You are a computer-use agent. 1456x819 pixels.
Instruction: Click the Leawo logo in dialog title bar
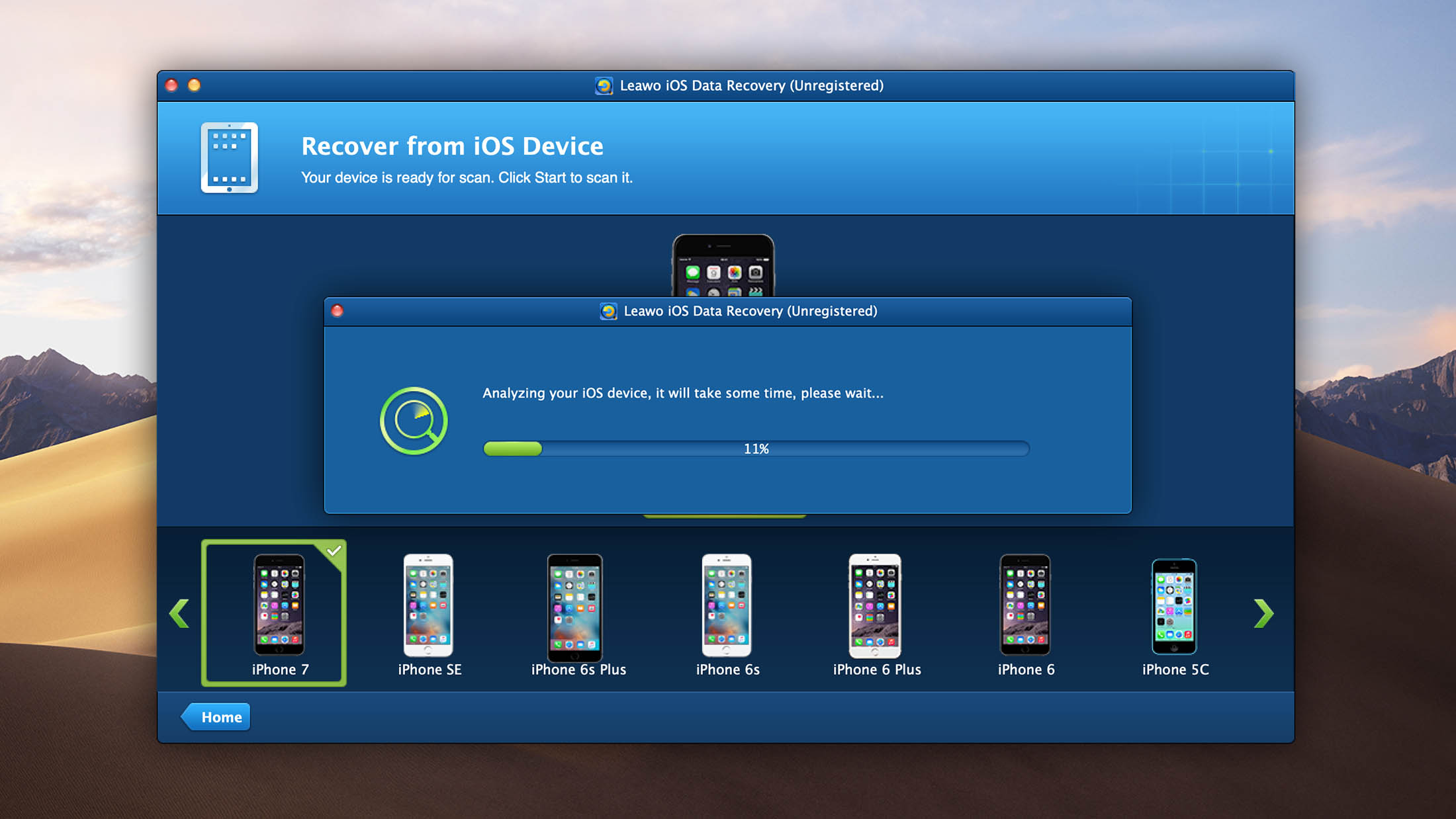pos(608,311)
